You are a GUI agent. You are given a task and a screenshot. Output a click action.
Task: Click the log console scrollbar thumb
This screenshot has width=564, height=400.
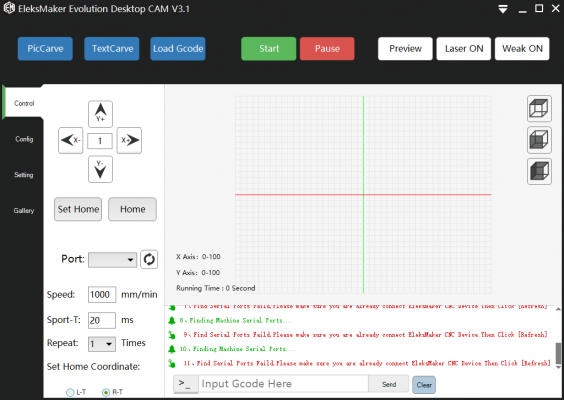click(558, 353)
